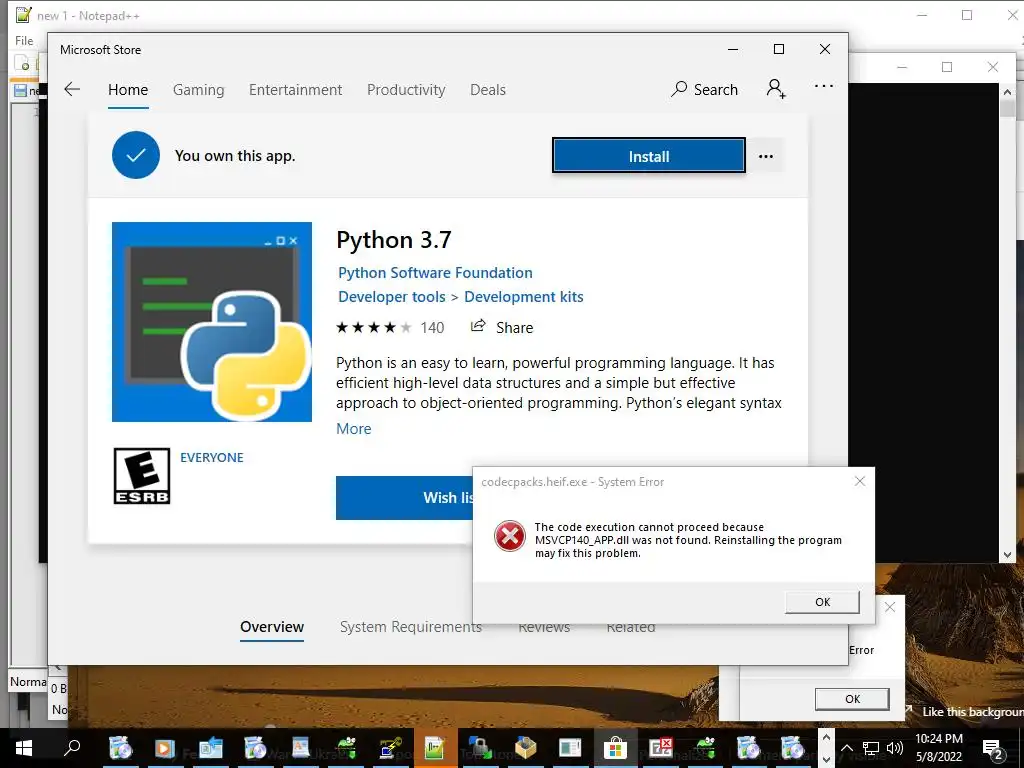The height and width of the screenshot is (768, 1024).
Task: Open the notification action center
Action: pos(993,748)
